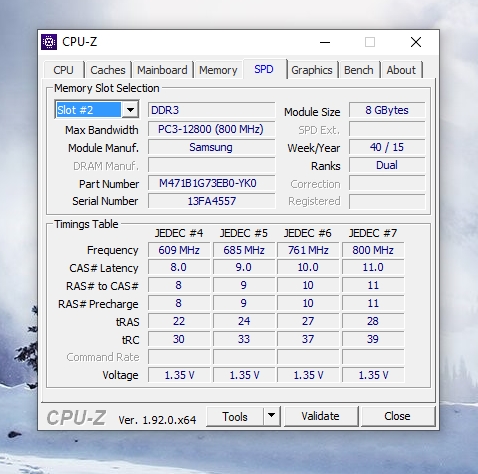Click the JEDEC #5 column header
478x474 pixels.
click(x=244, y=233)
